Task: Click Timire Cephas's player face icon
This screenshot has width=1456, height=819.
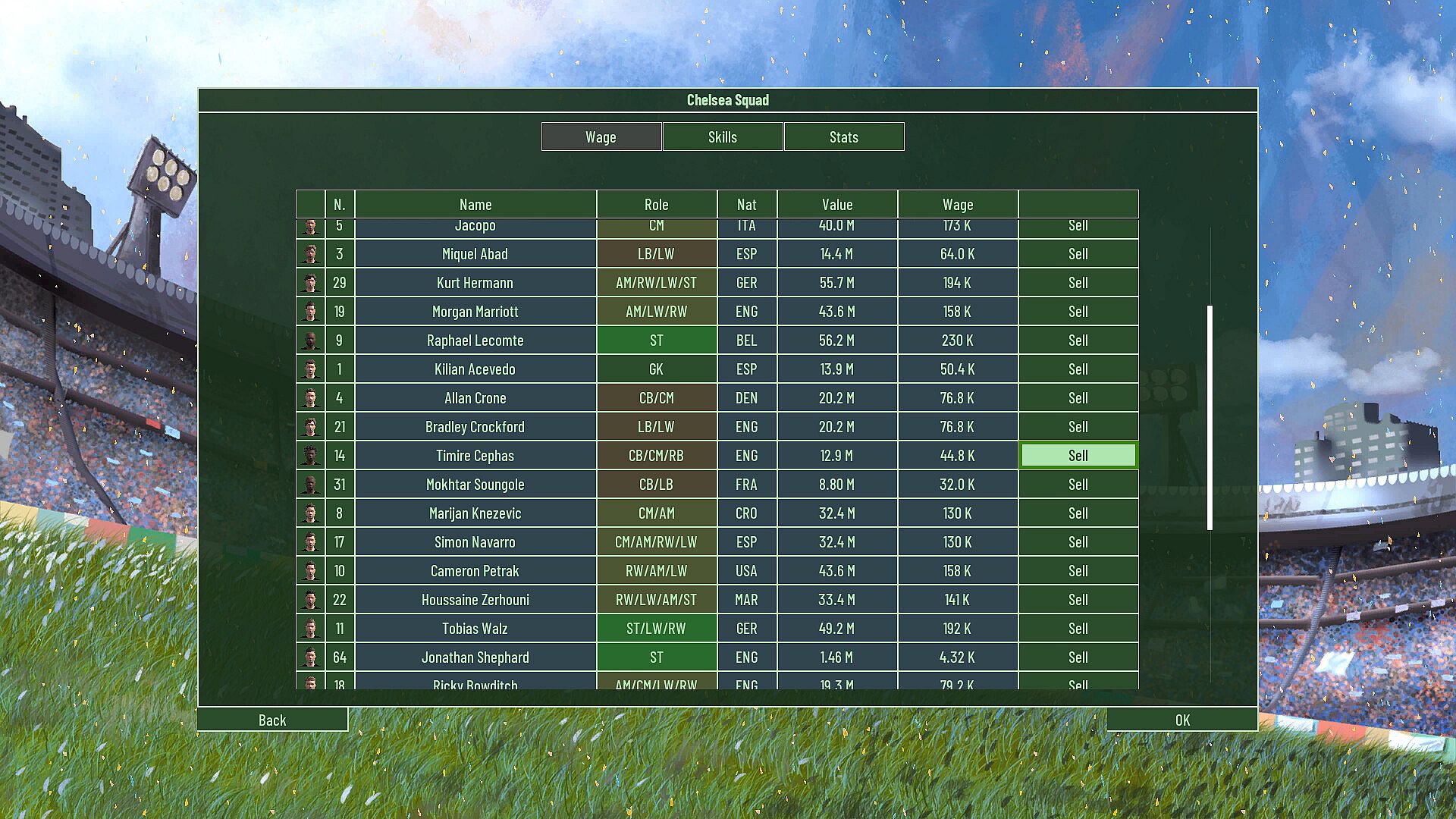Action: click(x=310, y=456)
